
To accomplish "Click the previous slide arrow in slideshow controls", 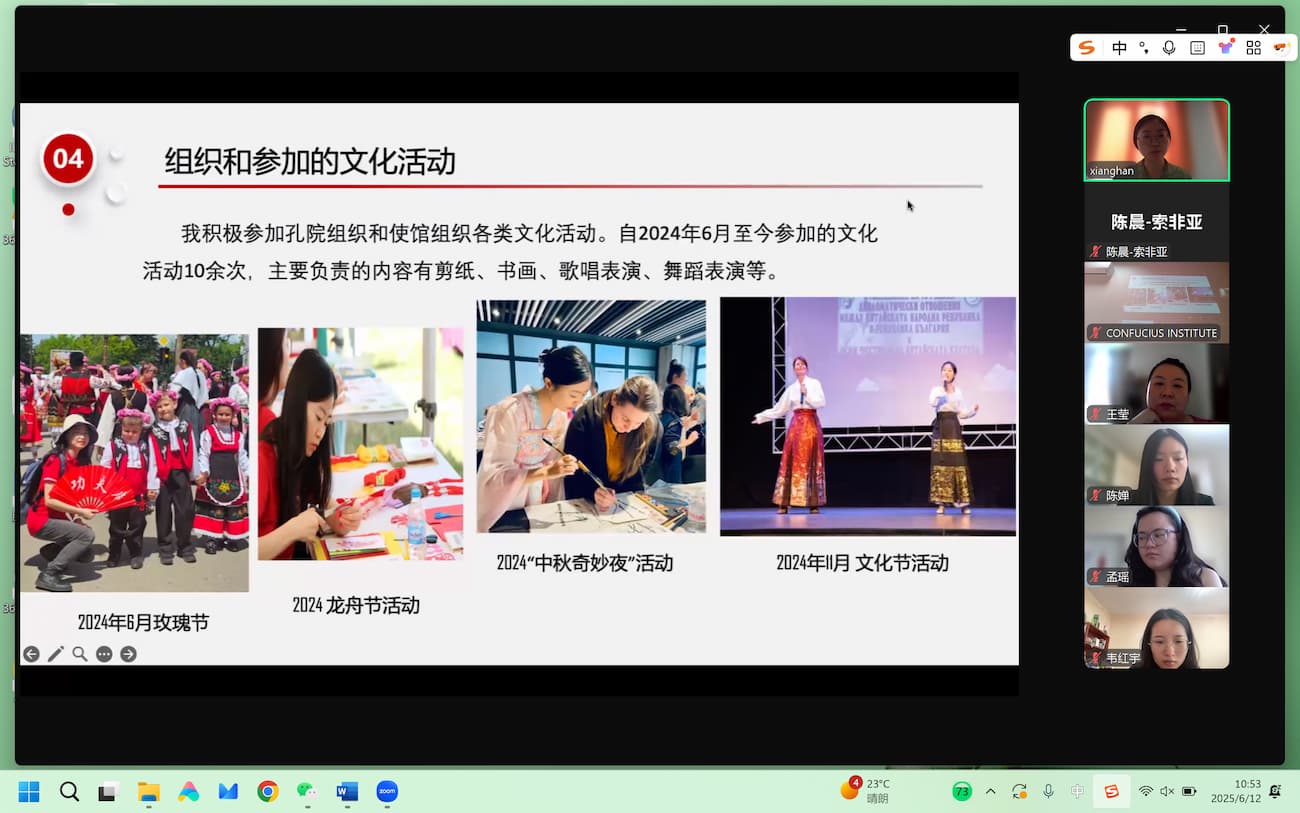I will [x=31, y=654].
